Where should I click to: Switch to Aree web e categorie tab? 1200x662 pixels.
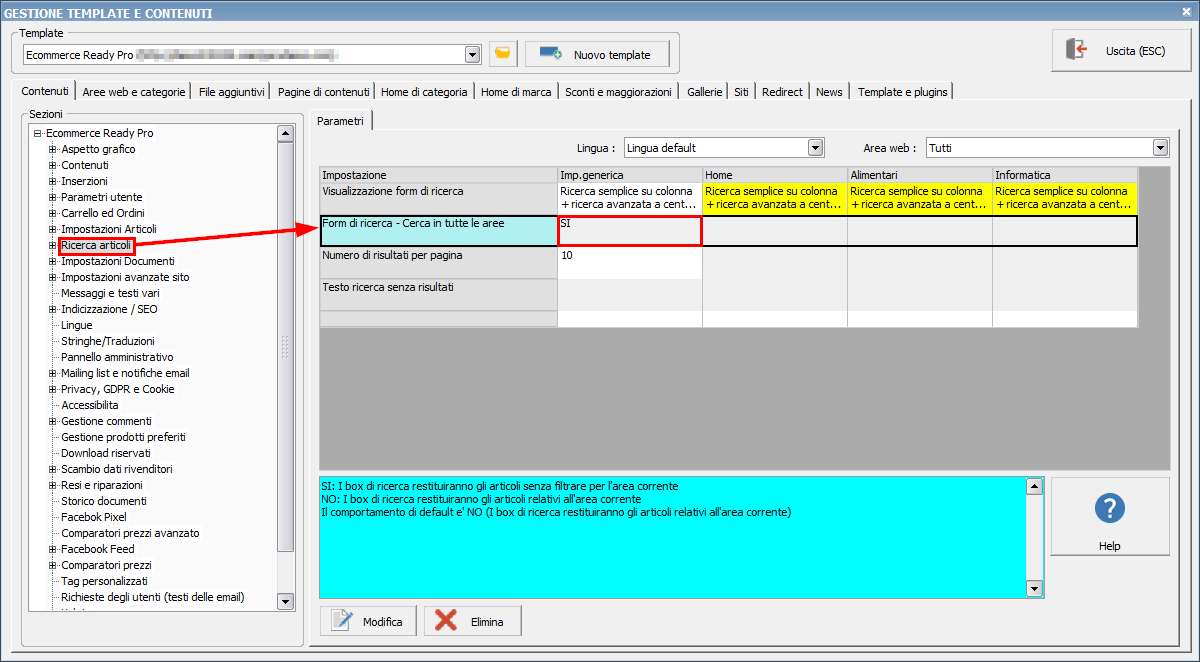[x=134, y=92]
